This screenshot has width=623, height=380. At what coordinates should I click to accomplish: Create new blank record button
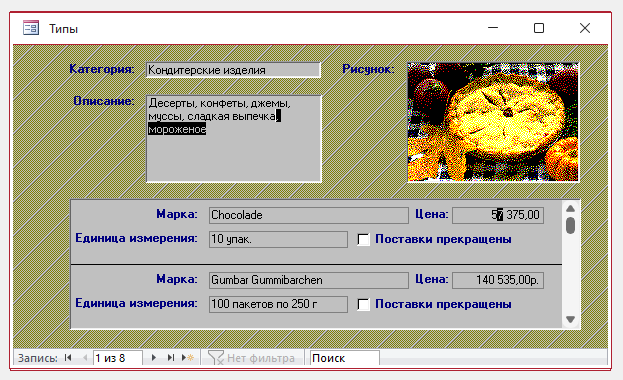[x=188, y=358]
